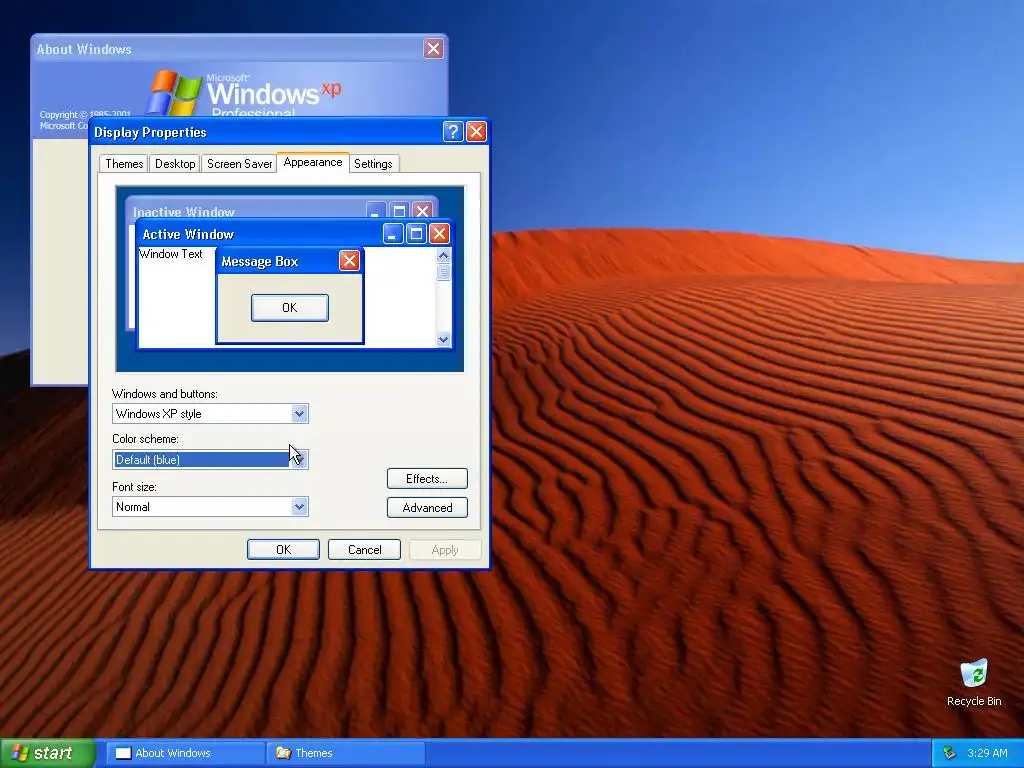
Task: Click Cancel in Display Properties
Action: 364,550
